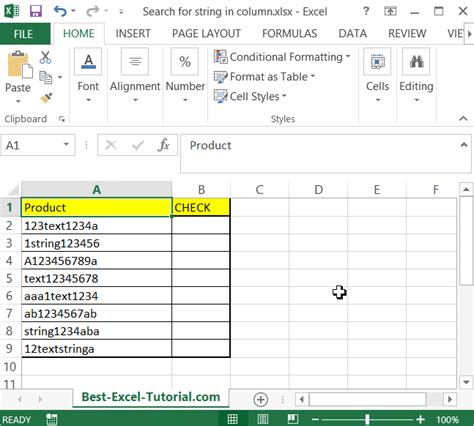Image resolution: width=474 pixels, height=426 pixels.
Task: Click the Insert Function fx button
Action: coord(164,145)
